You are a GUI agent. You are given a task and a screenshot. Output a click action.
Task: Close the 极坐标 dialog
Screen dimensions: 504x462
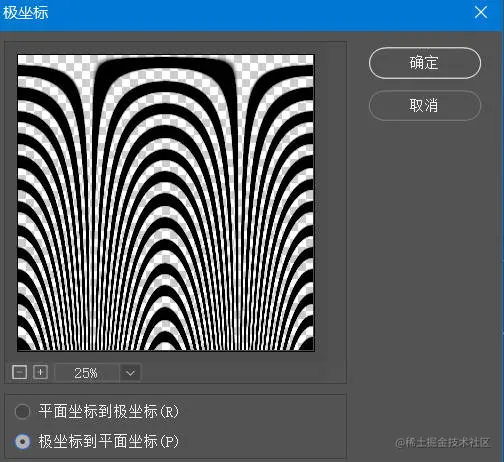click(481, 13)
